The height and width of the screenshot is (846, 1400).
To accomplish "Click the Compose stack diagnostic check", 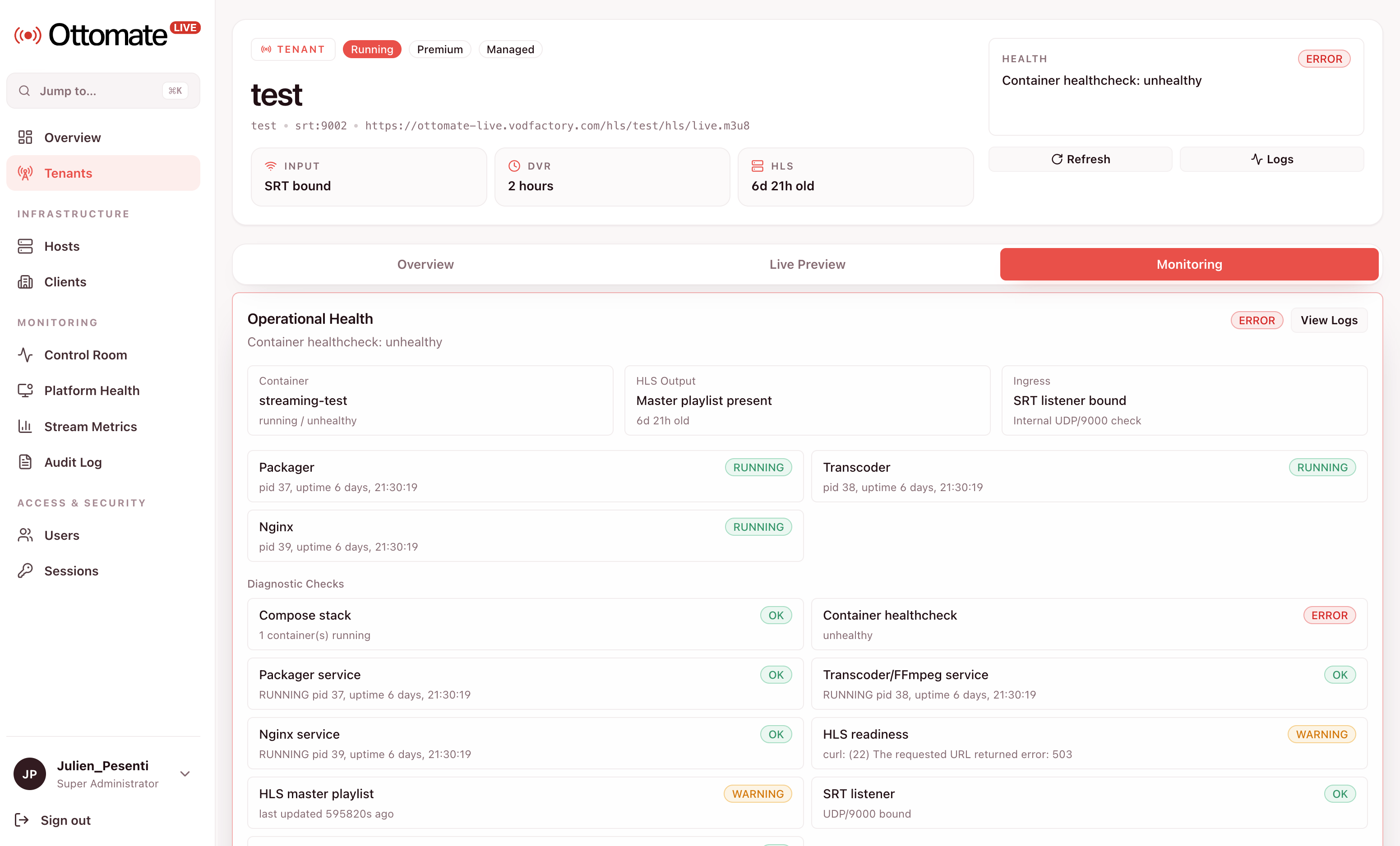I will [x=526, y=624].
